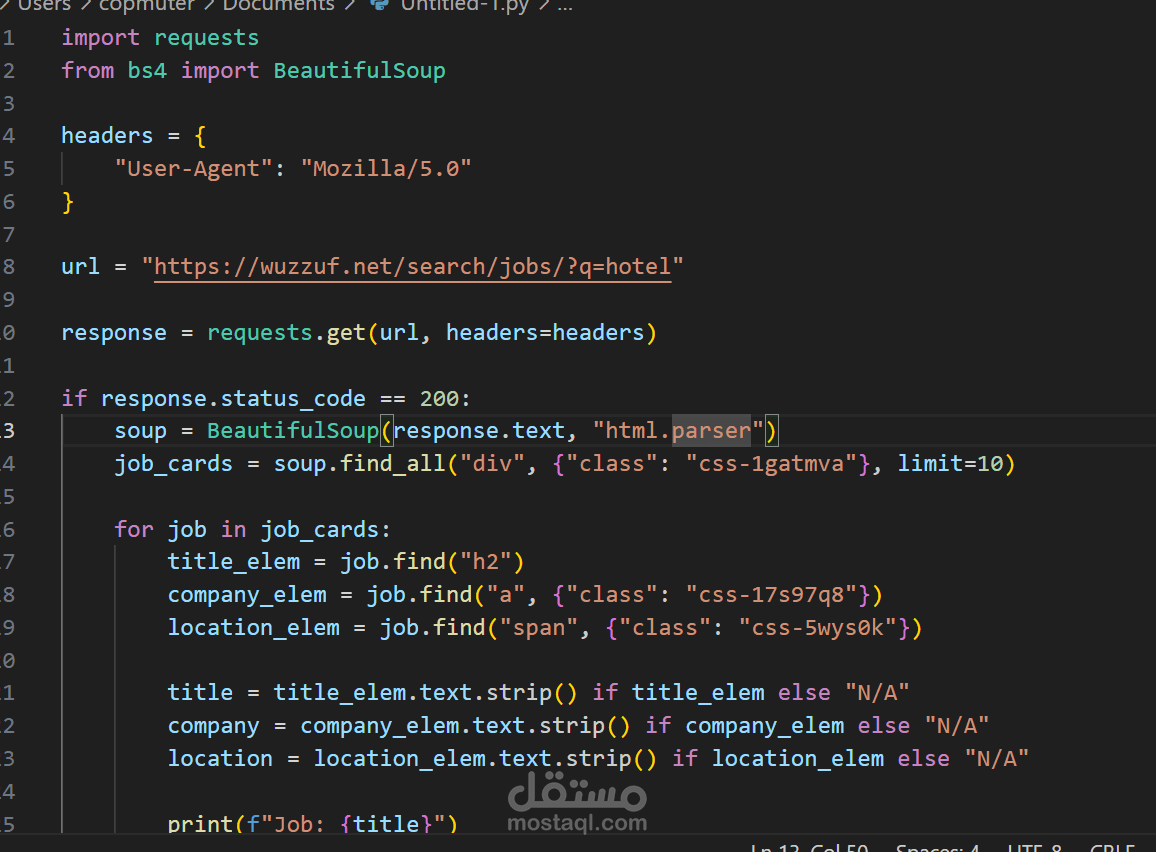Click the 'for' keyword in the loop line
The width and height of the screenshot is (1156, 852).
tap(133, 529)
